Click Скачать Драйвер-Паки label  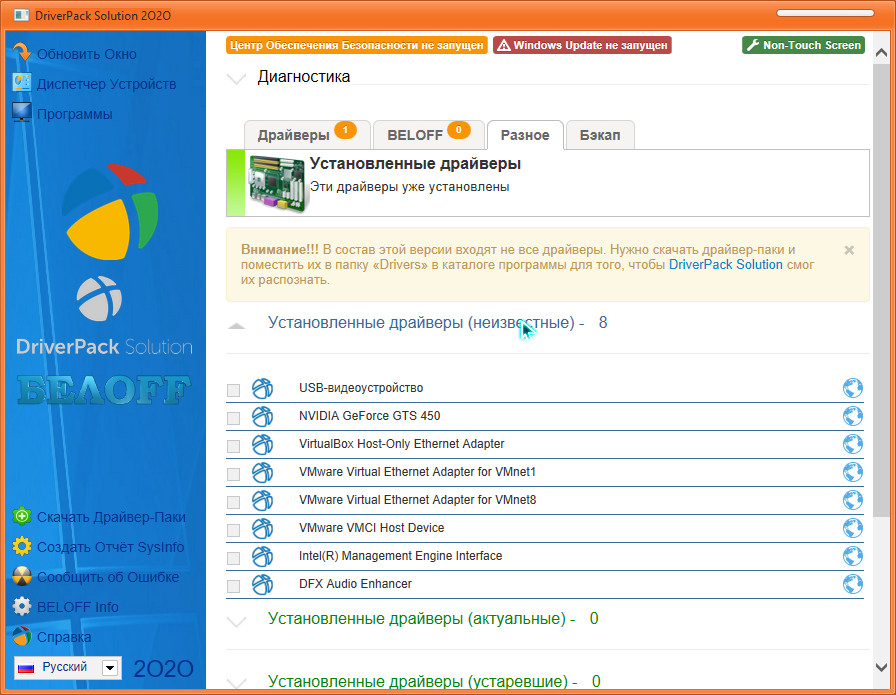click(x=111, y=517)
